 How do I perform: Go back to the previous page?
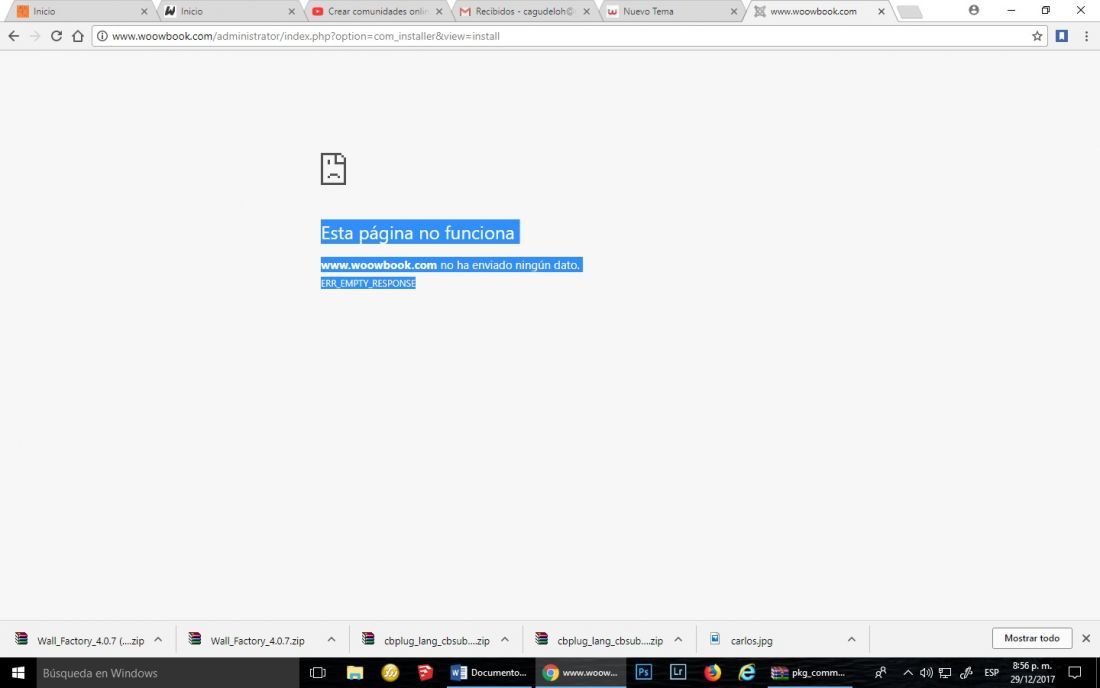pyautogui.click(x=13, y=36)
